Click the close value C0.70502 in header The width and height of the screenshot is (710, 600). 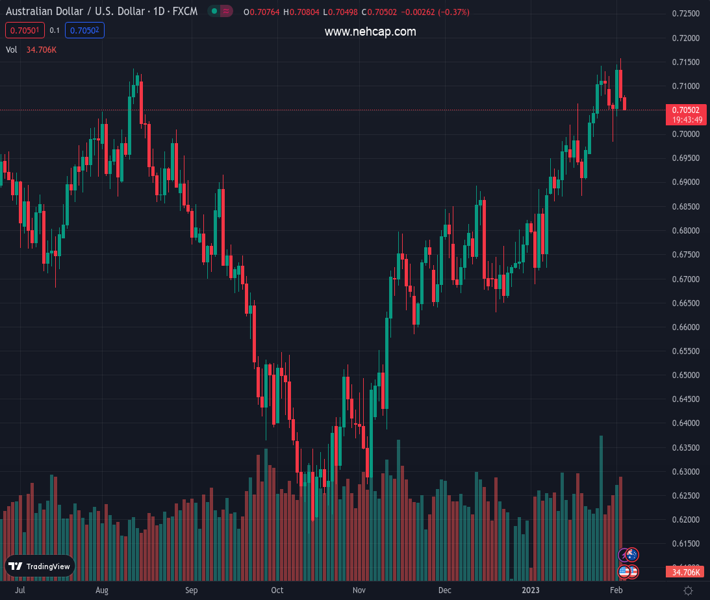[379, 12]
